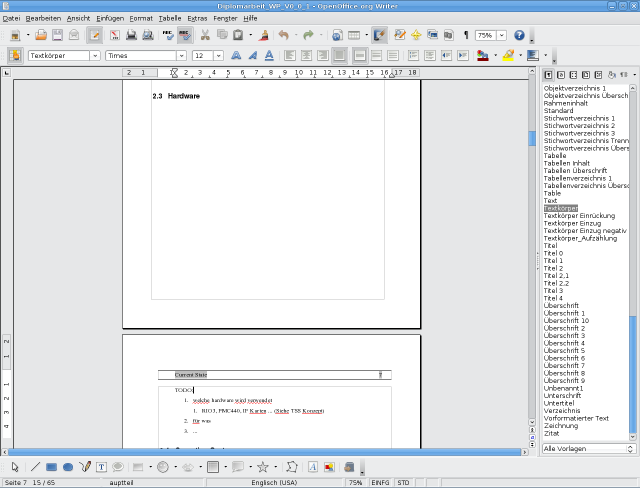Copy the selection with the copy icon
640x488 pixels.
(222, 35)
